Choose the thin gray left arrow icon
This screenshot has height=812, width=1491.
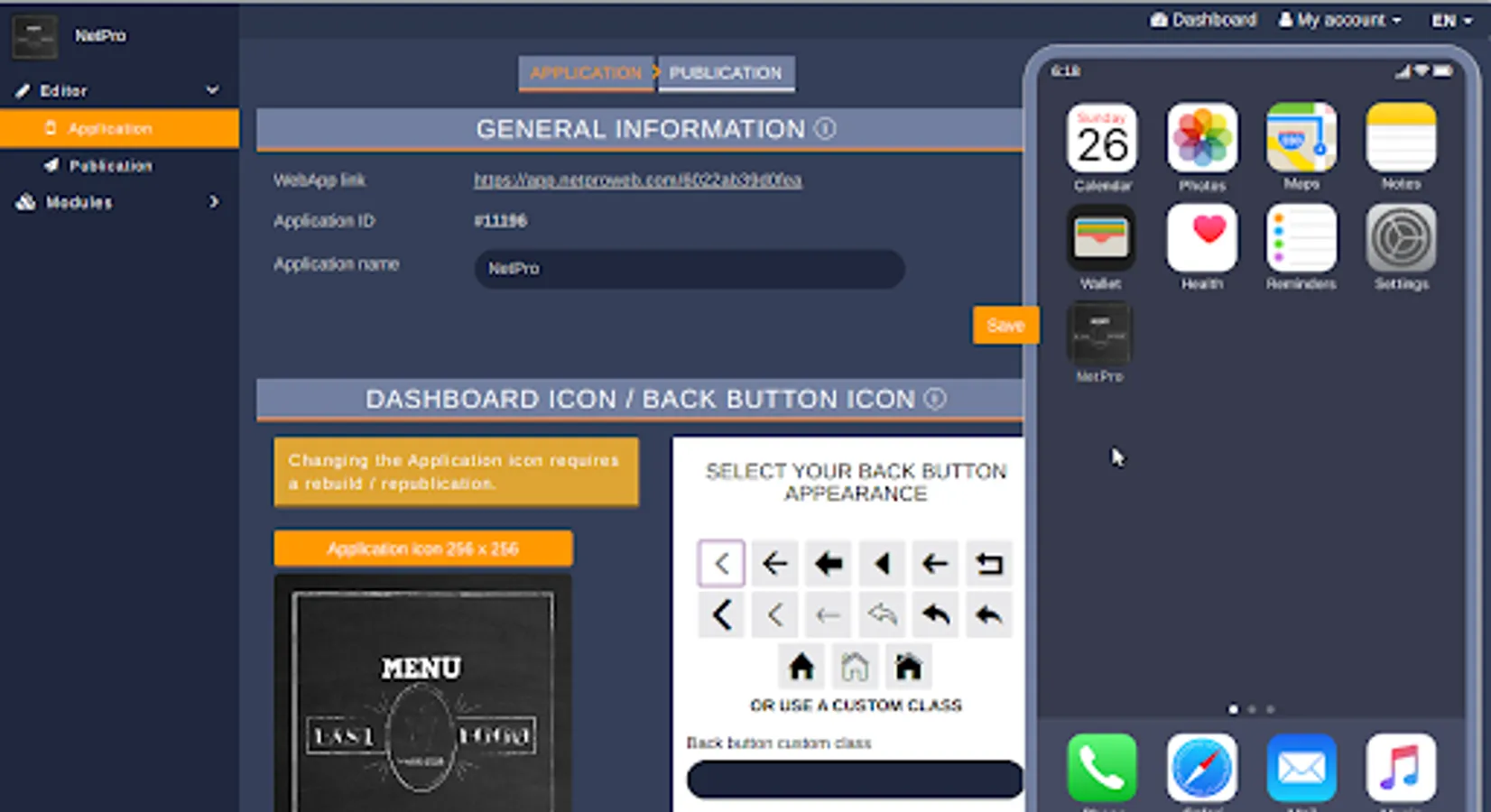[828, 615]
